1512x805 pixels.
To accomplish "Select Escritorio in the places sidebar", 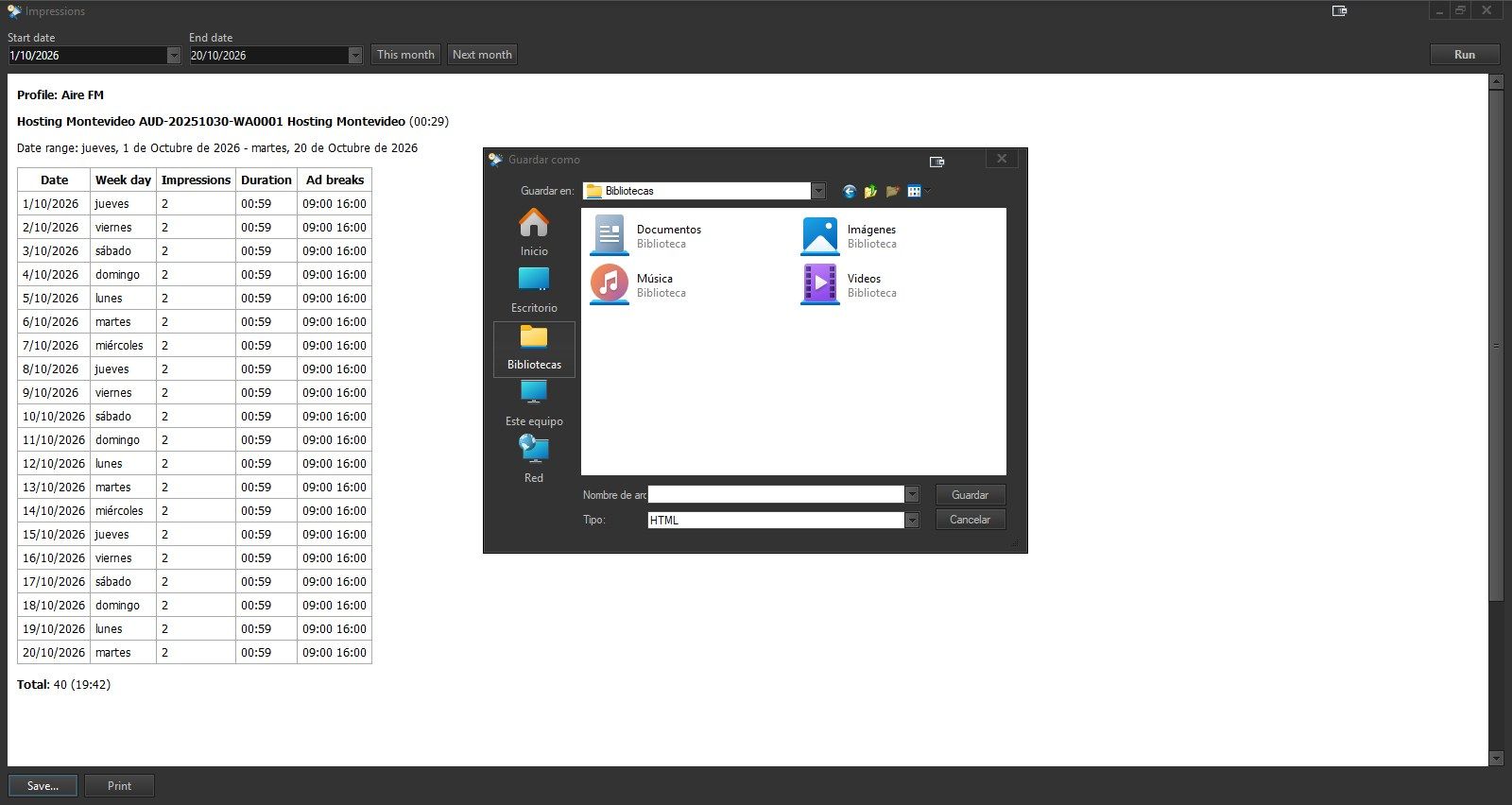I will [534, 291].
